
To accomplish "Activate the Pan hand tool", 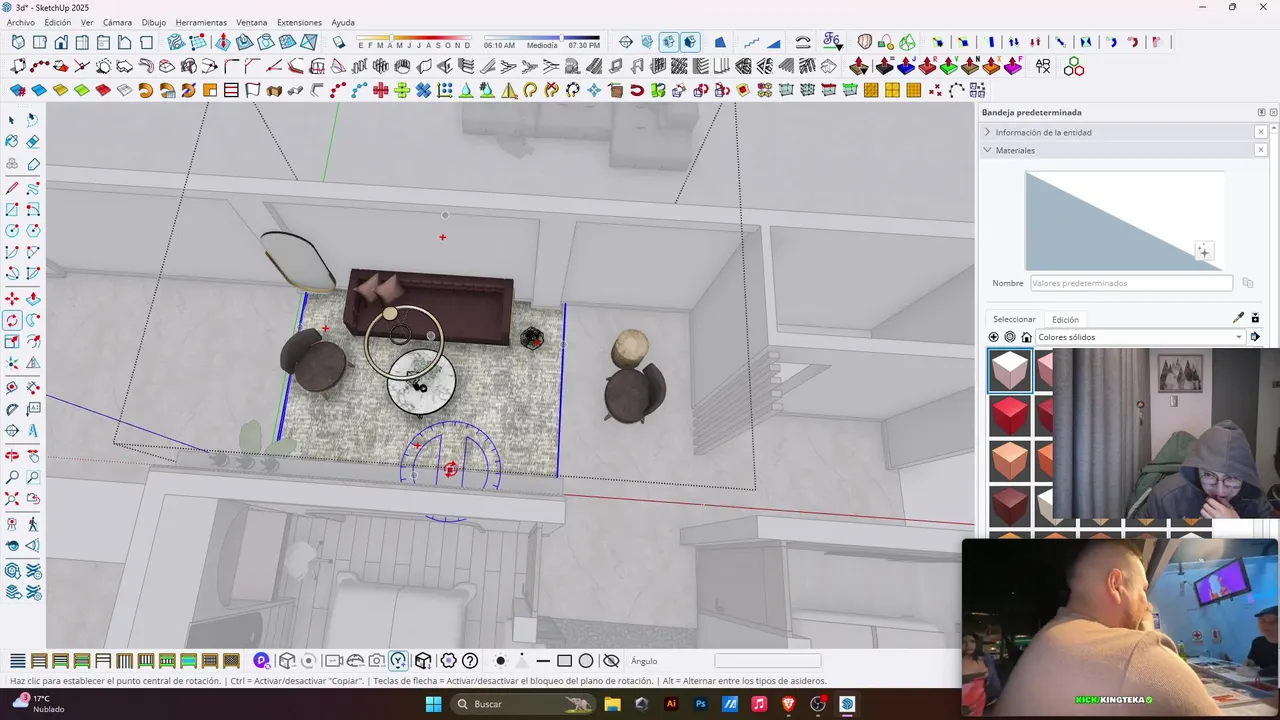I will point(33,455).
